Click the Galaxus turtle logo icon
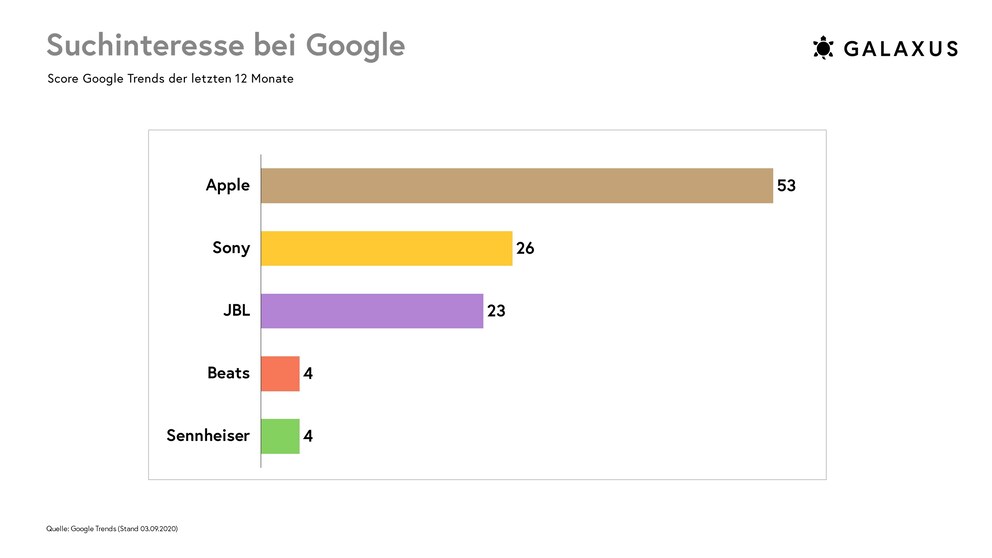This screenshot has width=992, height=558. [x=823, y=48]
